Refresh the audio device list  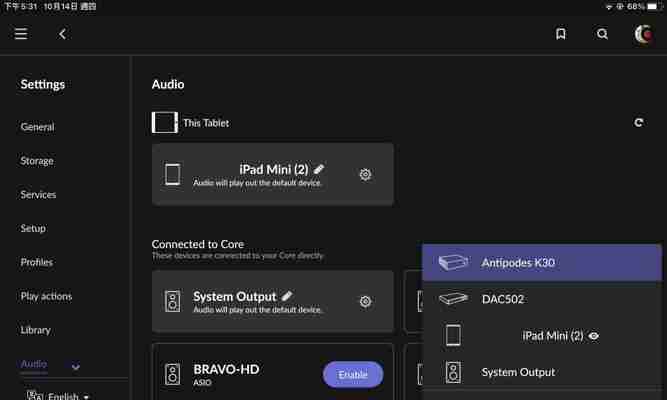point(638,123)
